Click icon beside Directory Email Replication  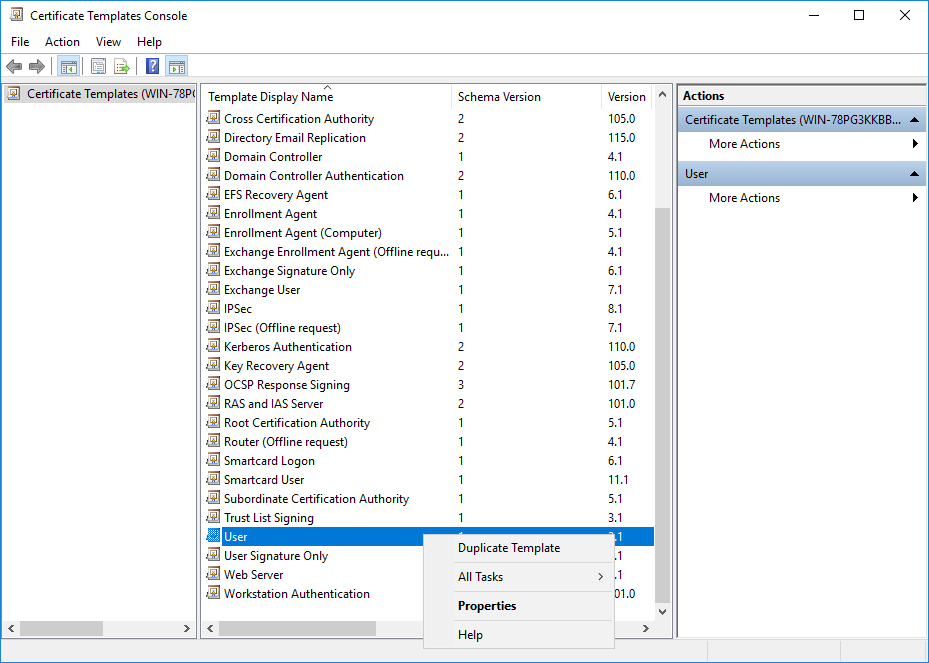tap(213, 137)
